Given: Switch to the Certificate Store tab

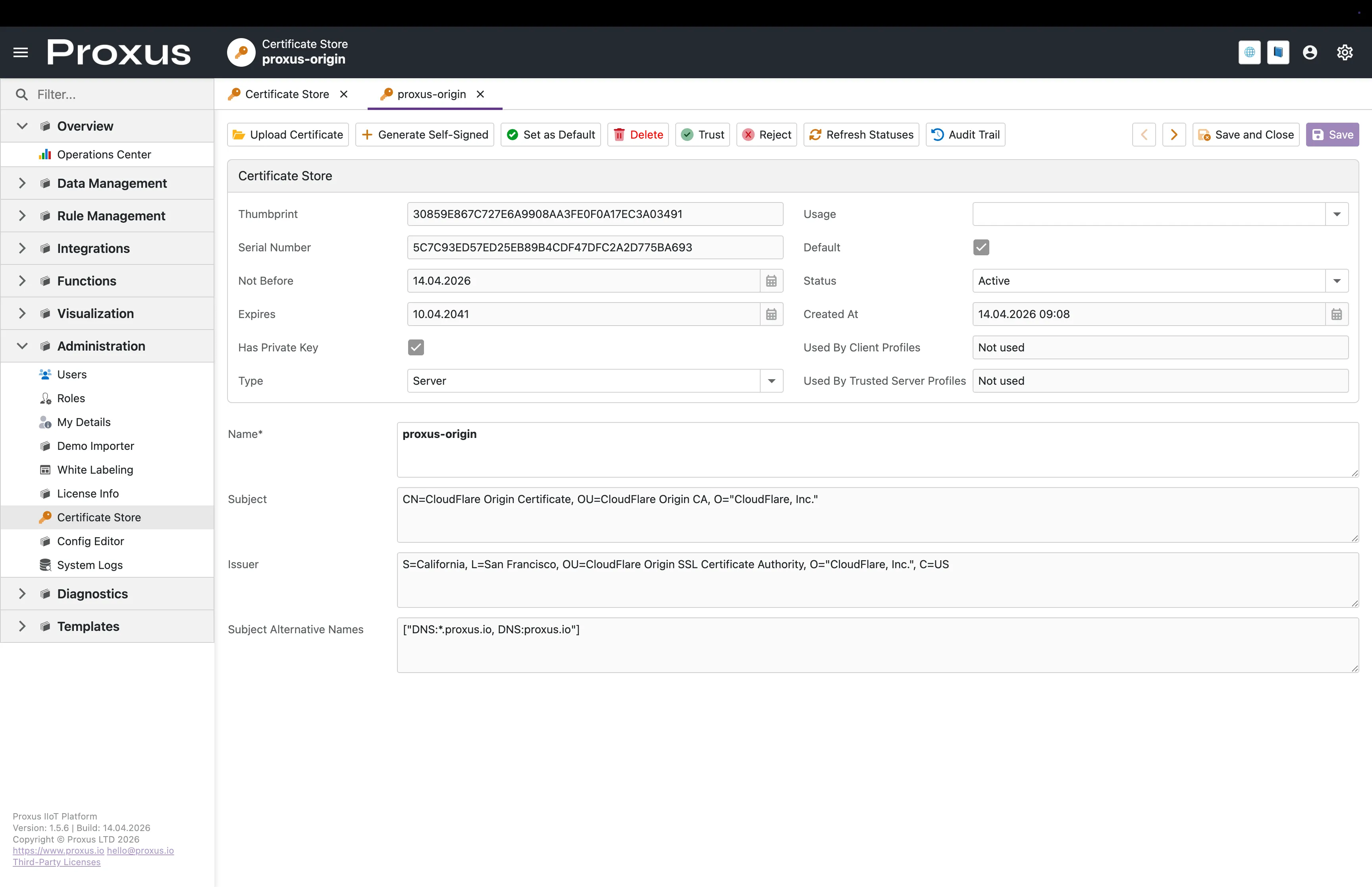Looking at the screenshot, I should tap(287, 94).
